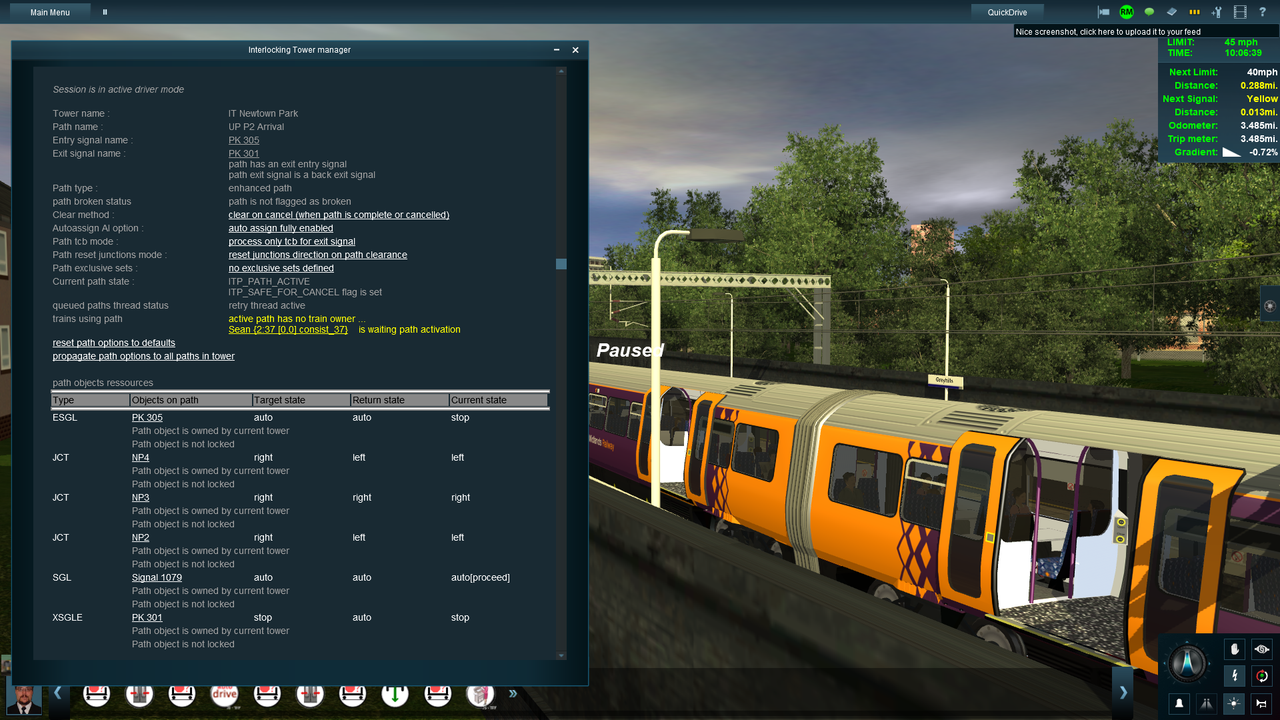The height and width of the screenshot is (720, 1280).
Task: Toggle the pantograph lightning icon
Action: point(1236,676)
